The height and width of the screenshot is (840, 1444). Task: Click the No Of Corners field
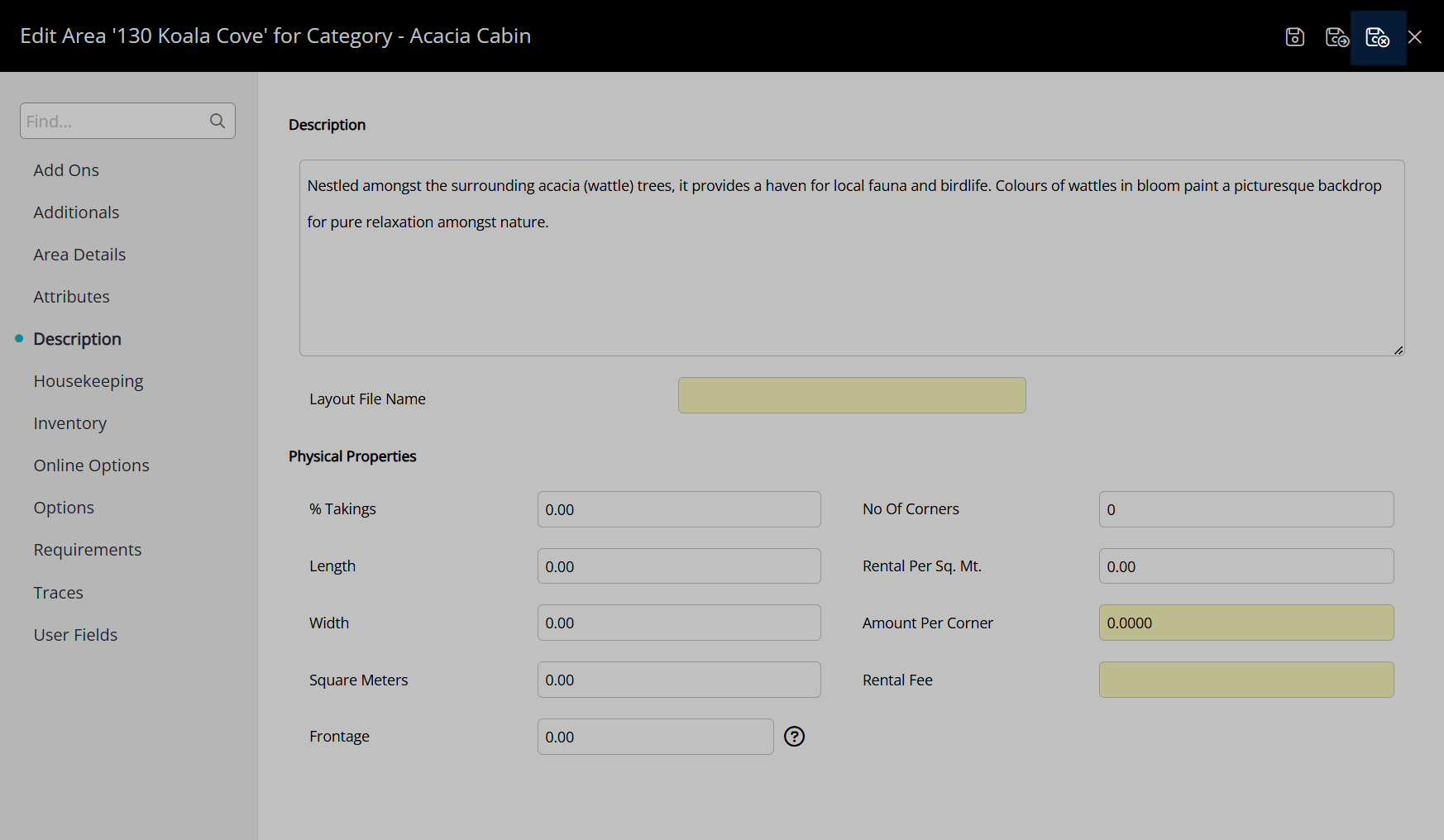click(x=1246, y=509)
